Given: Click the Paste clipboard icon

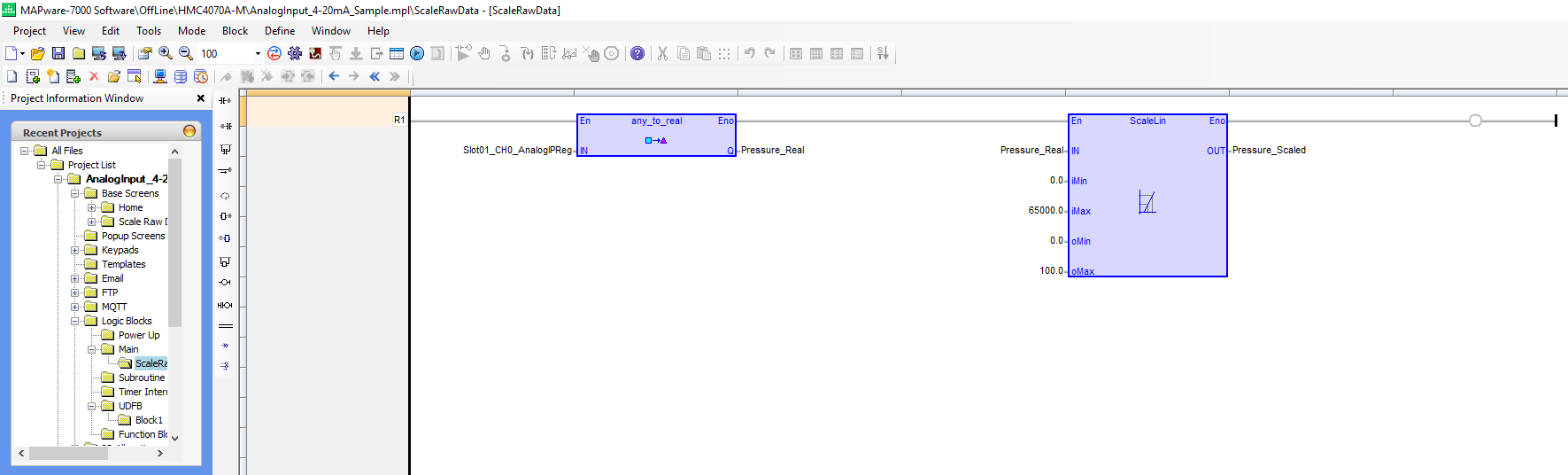Looking at the screenshot, I should click(x=704, y=54).
